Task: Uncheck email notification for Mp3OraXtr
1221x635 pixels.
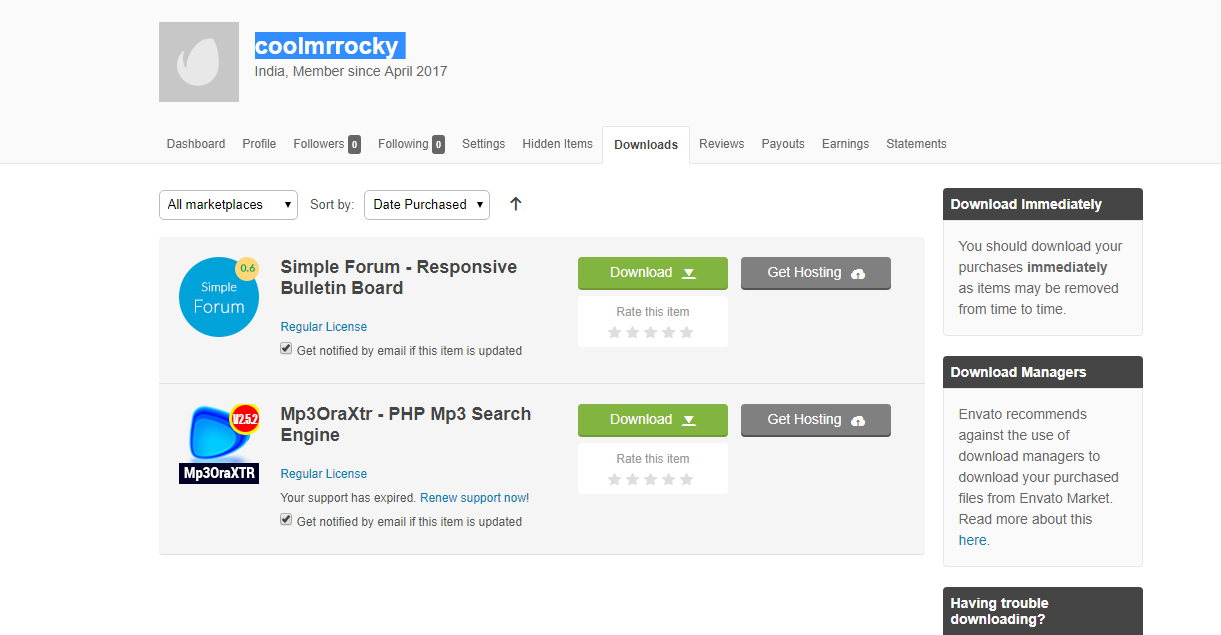Action: pyautogui.click(x=286, y=520)
